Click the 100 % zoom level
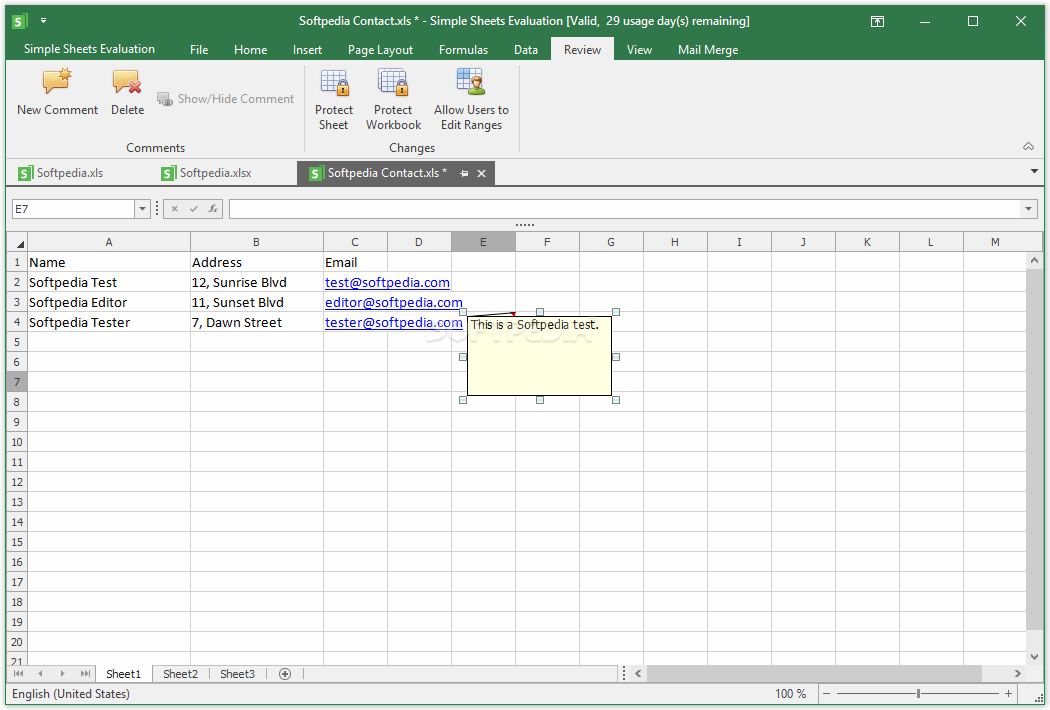 coord(790,694)
